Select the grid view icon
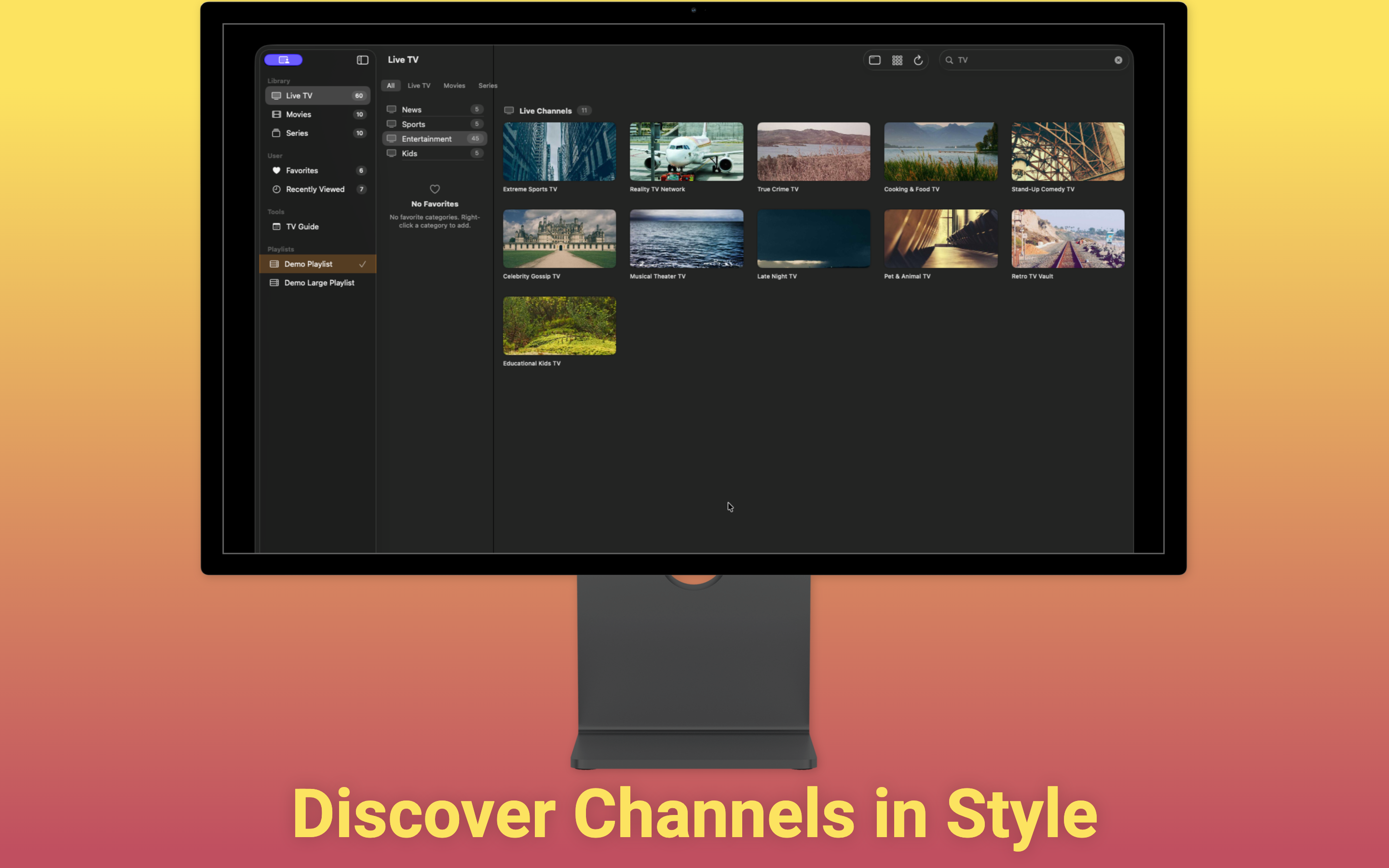Screen dimensions: 1389x868 [897, 60]
